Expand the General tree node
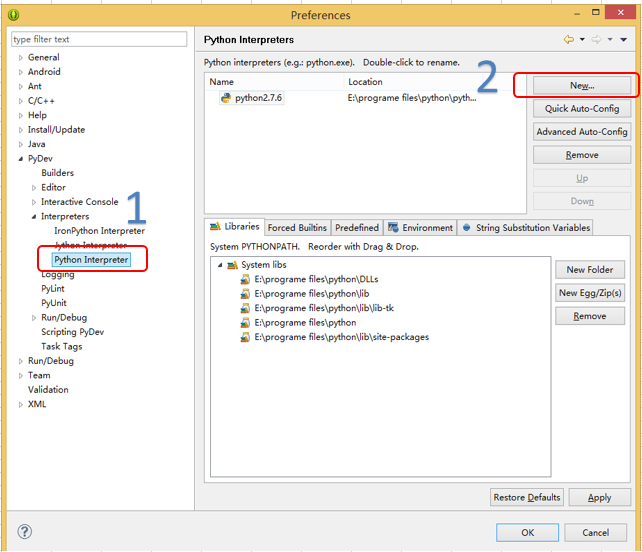Image resolution: width=642 pixels, height=552 pixels. coord(20,58)
